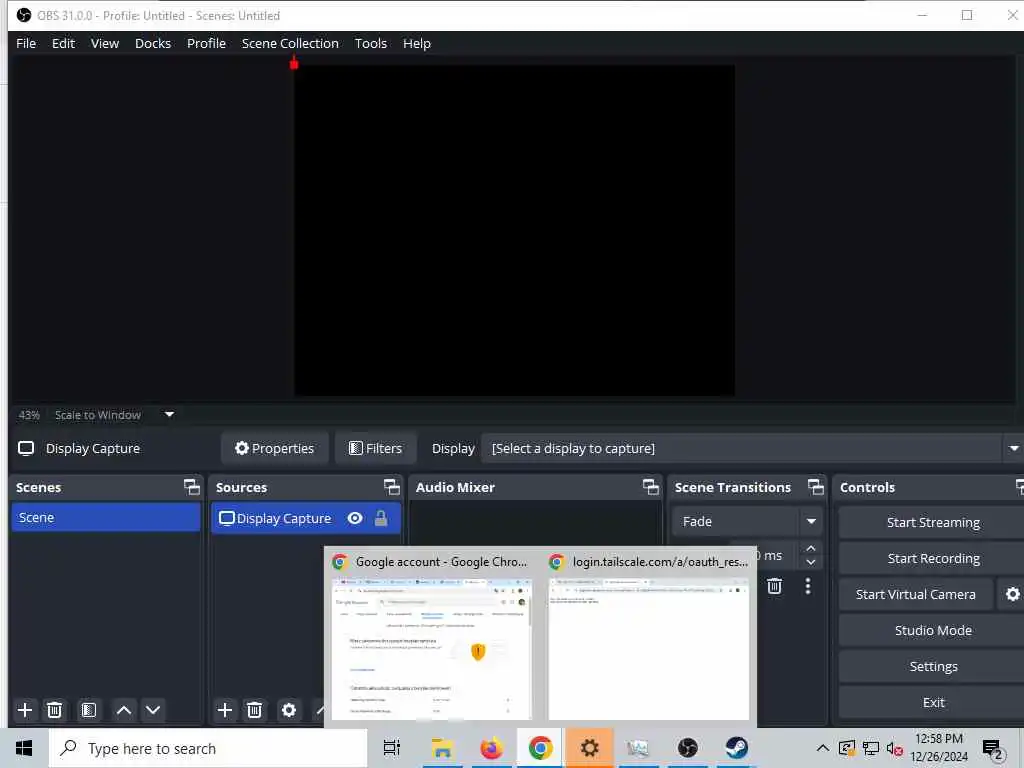
Task: Open the Display selection combo box
Action: click(x=751, y=449)
